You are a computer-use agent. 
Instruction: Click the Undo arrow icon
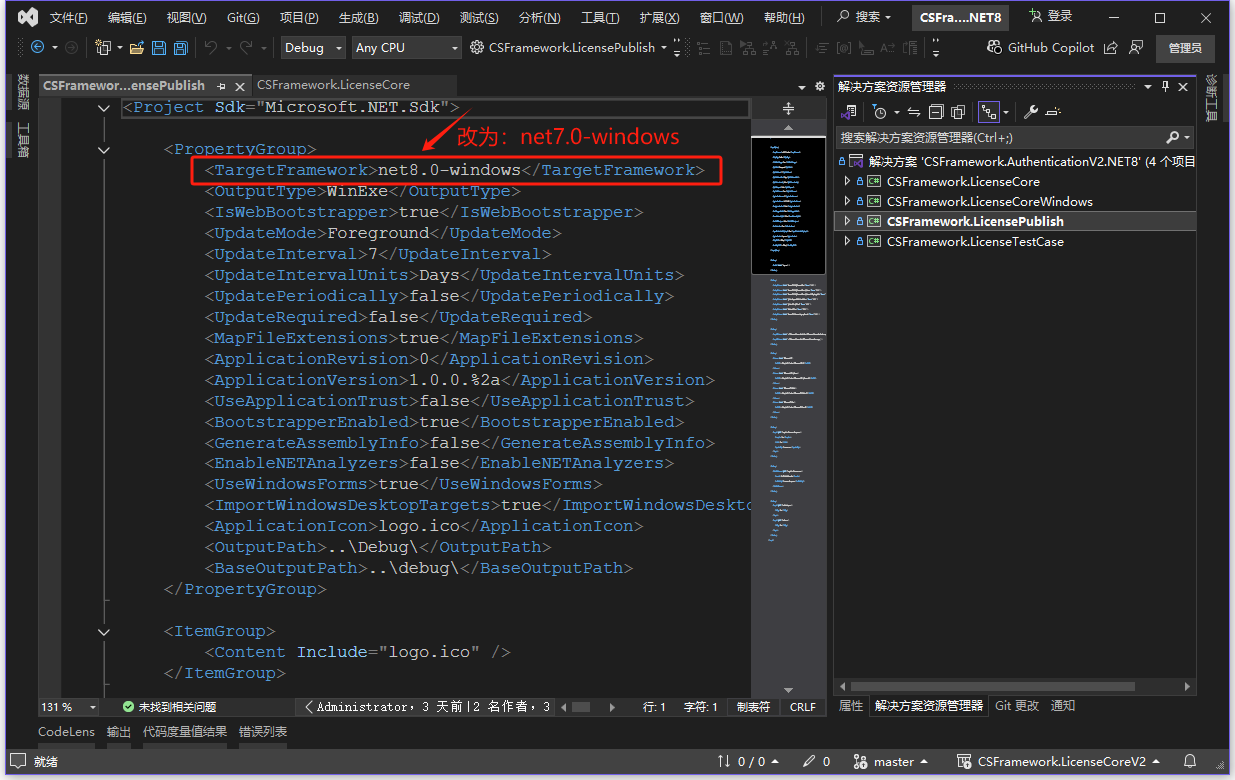pyautogui.click(x=211, y=47)
